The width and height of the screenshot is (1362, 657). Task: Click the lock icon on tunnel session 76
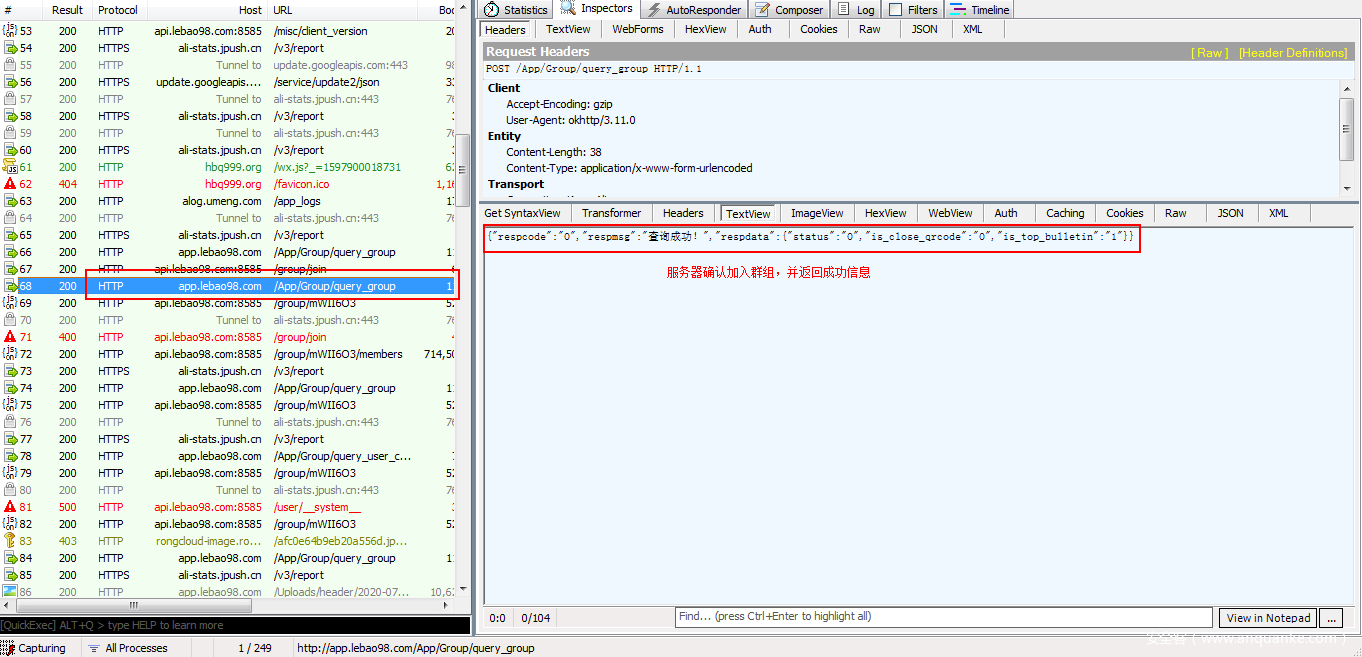point(10,422)
